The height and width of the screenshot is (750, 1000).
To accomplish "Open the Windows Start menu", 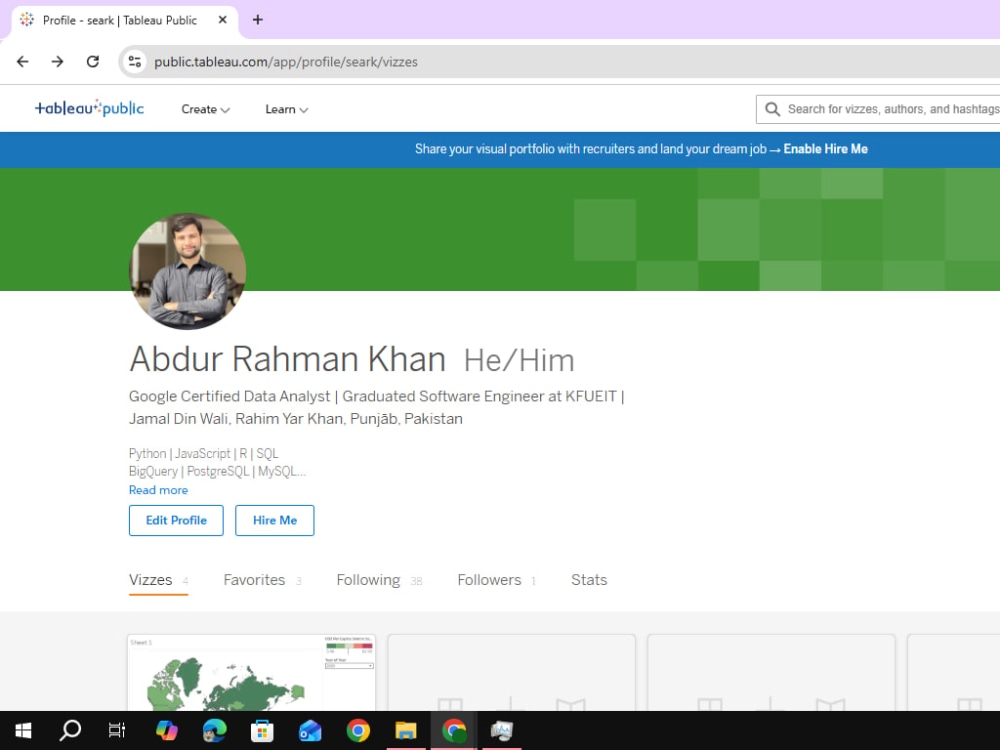I will click(23, 730).
